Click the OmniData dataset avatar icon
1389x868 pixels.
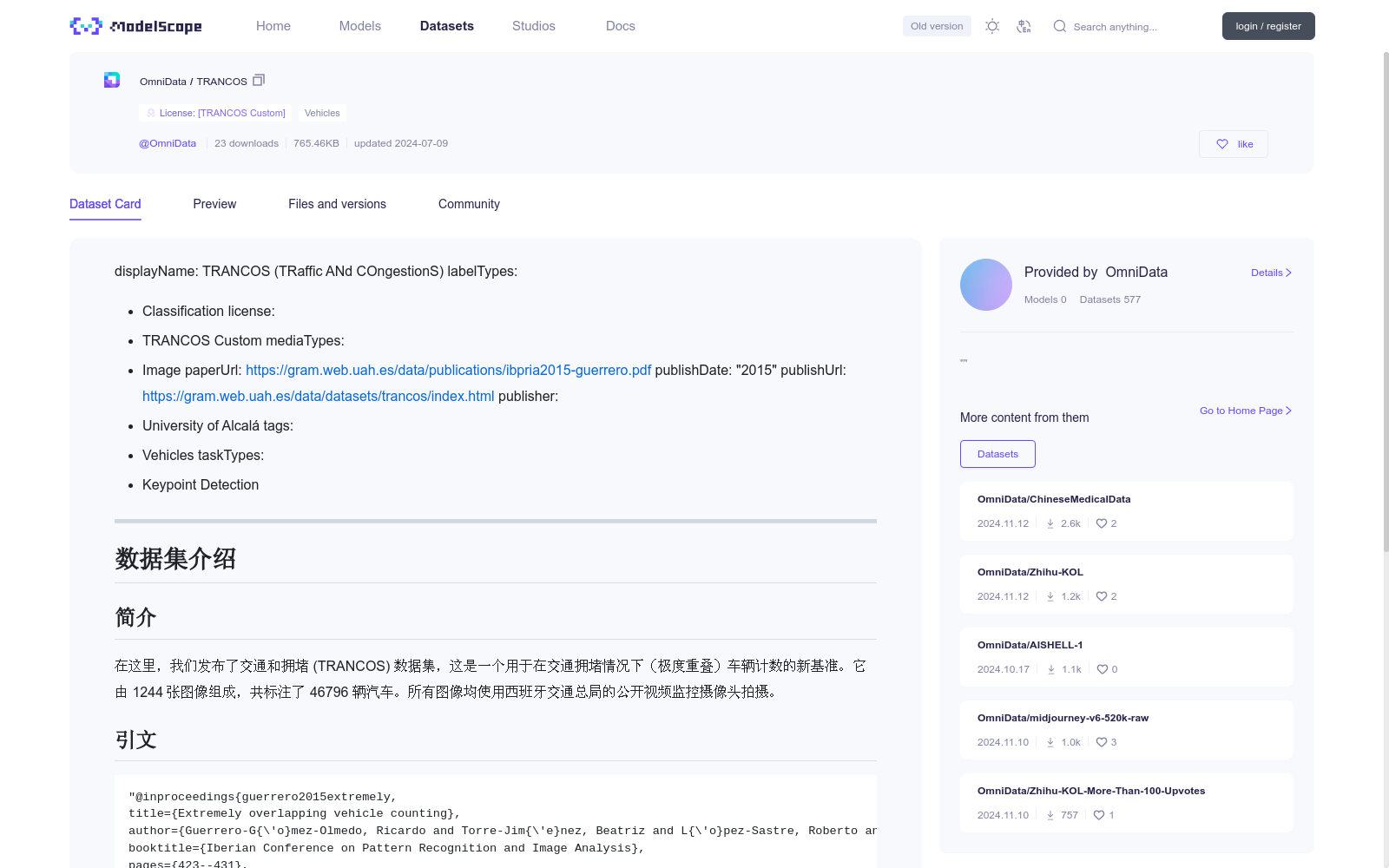coord(112,80)
